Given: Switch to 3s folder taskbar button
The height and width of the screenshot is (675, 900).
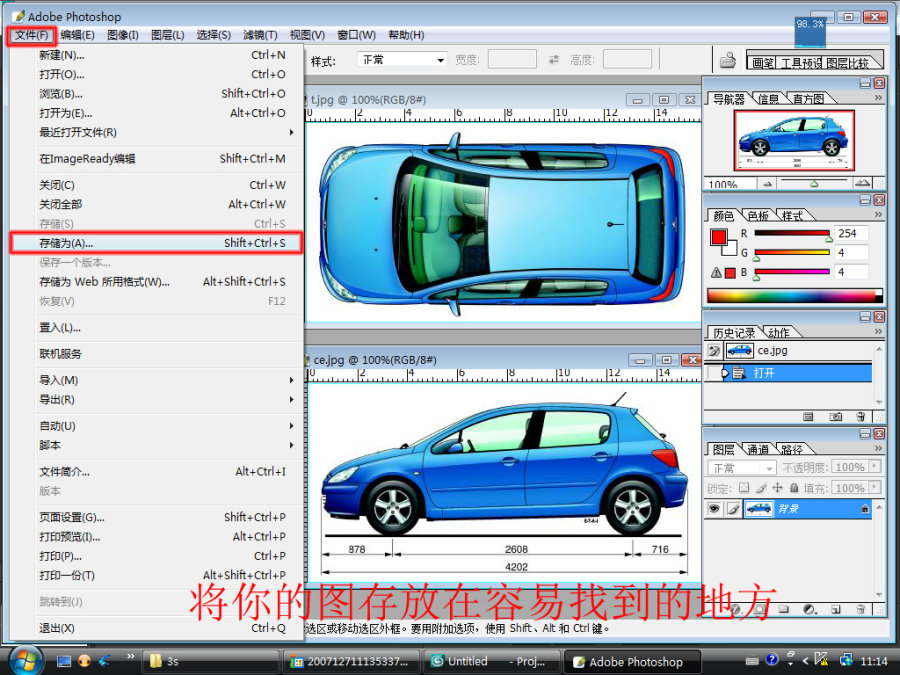Looking at the screenshot, I should (x=210, y=662).
